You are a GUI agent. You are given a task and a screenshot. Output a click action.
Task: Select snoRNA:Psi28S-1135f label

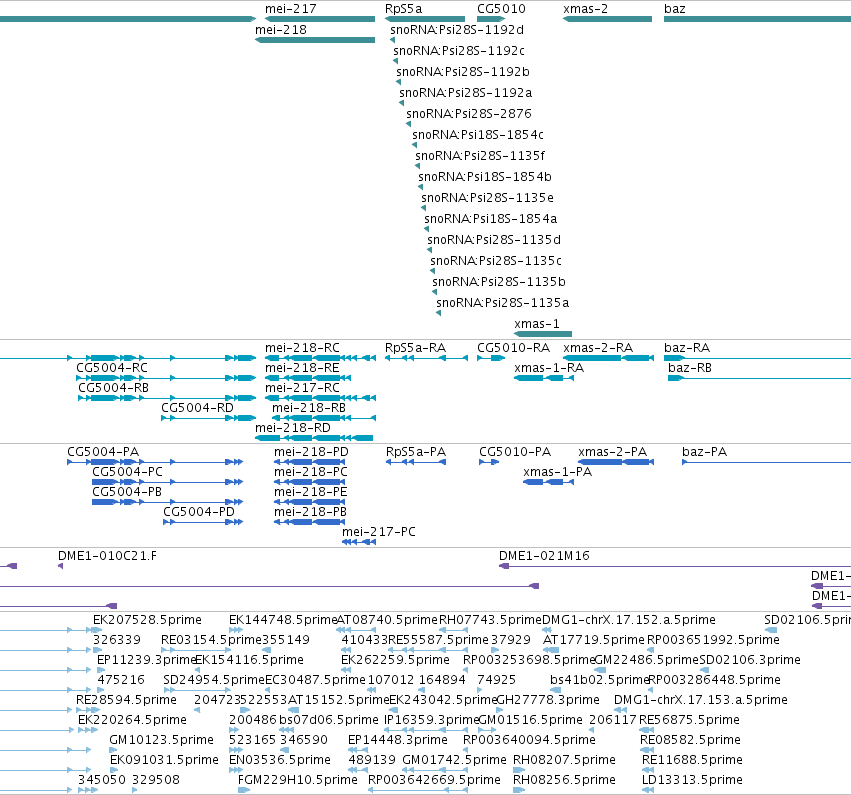tap(480, 156)
